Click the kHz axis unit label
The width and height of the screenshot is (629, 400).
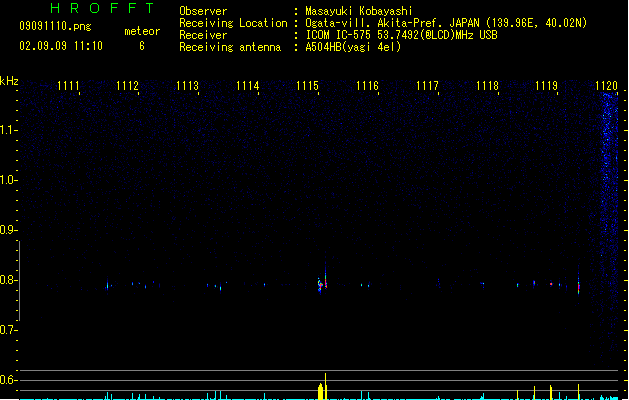coord(9,81)
